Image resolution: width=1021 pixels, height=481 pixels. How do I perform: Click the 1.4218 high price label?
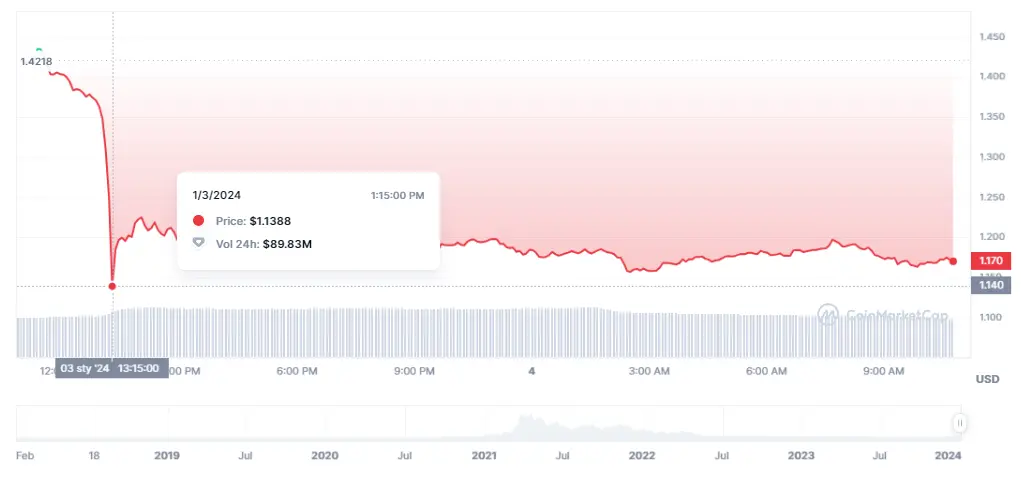(x=34, y=61)
